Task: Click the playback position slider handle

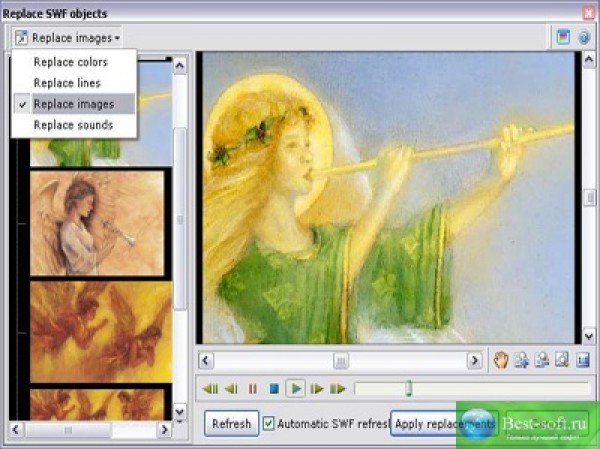Action: click(409, 388)
